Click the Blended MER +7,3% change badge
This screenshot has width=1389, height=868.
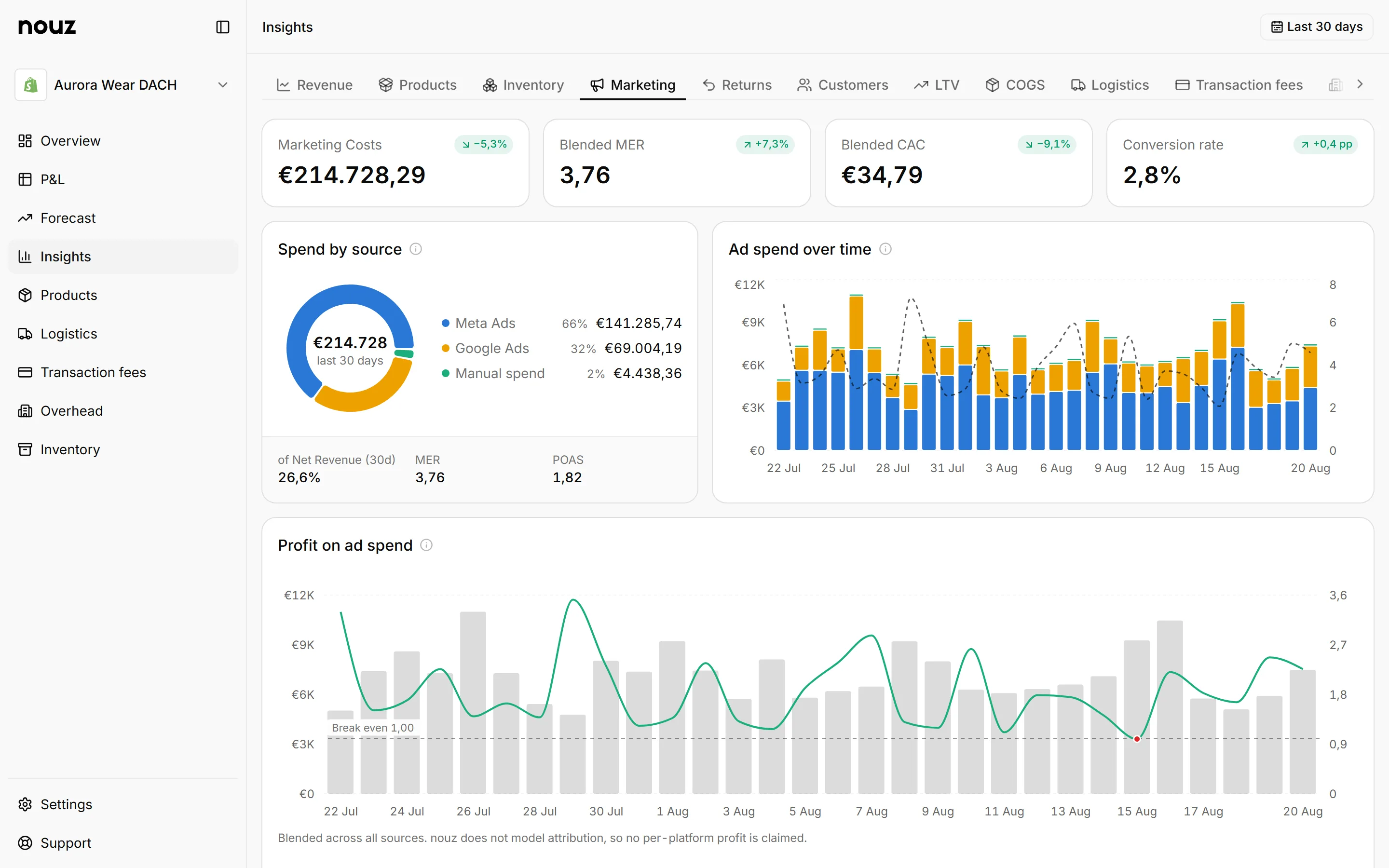[765, 144]
